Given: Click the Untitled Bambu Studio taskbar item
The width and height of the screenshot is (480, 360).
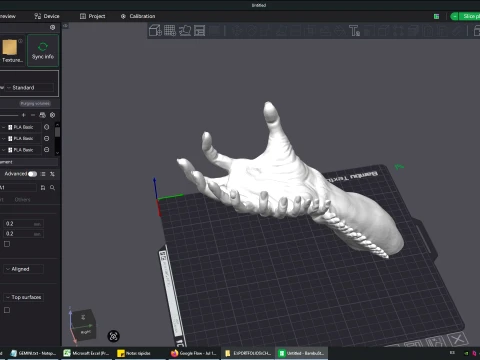Looking at the screenshot, I should (x=302, y=353).
